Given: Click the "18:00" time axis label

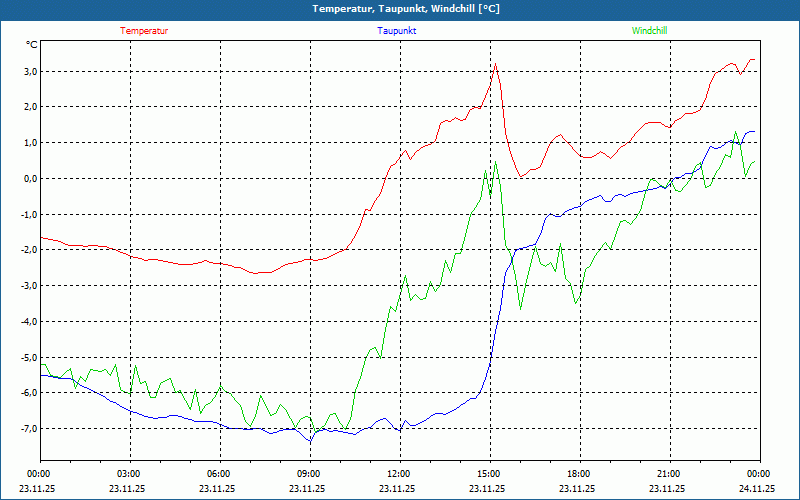Looking at the screenshot, I should [x=578, y=474].
